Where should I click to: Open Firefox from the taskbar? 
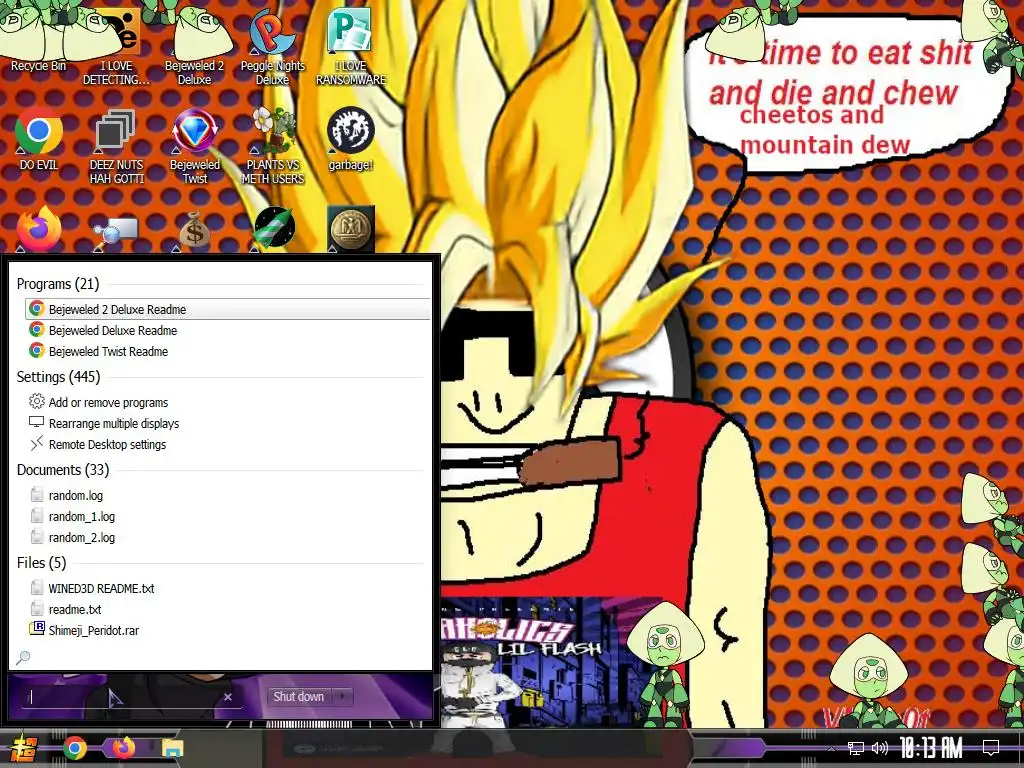coord(123,748)
